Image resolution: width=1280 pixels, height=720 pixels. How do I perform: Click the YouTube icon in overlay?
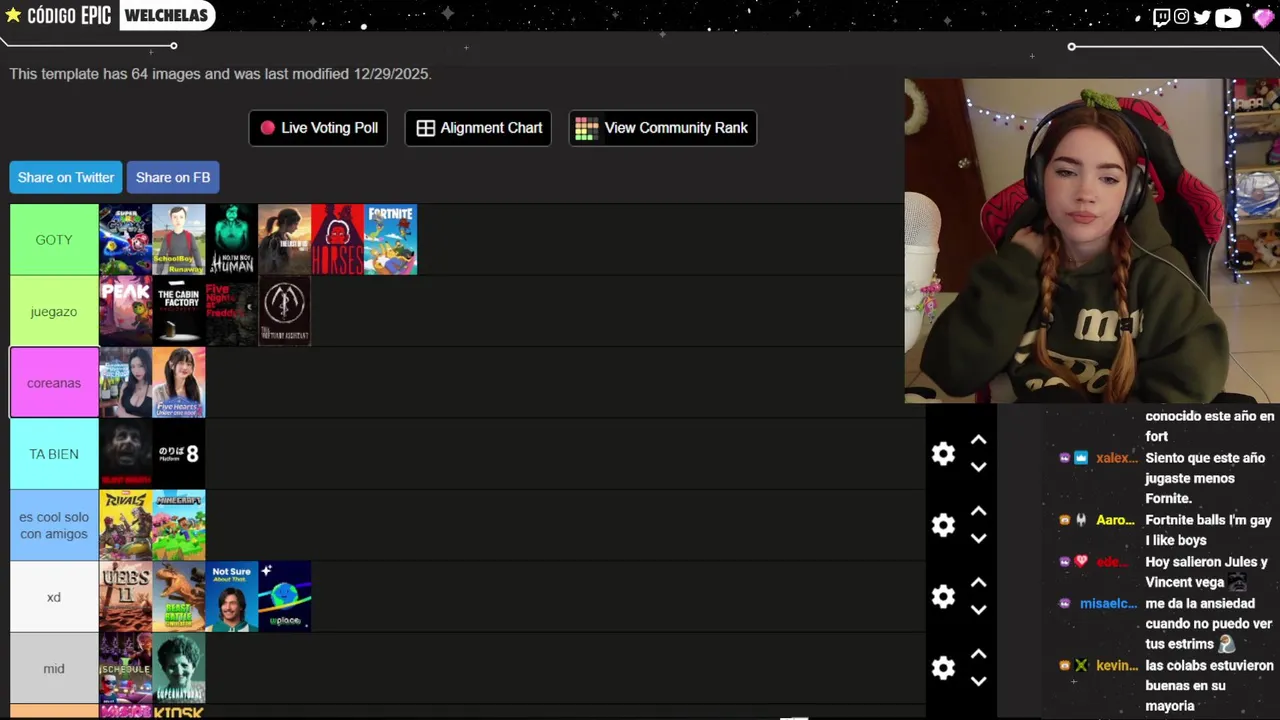pyautogui.click(x=1228, y=17)
